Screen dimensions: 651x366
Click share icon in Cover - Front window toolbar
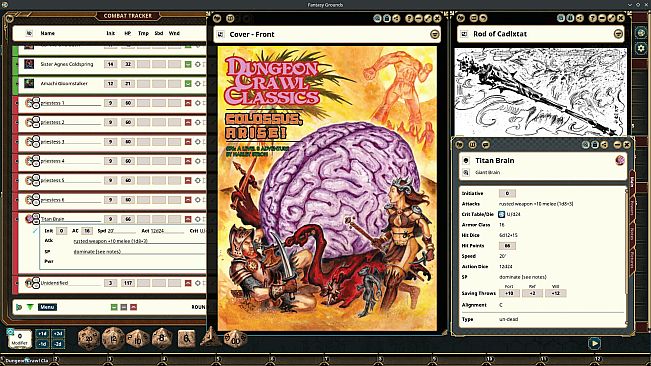click(x=396, y=18)
